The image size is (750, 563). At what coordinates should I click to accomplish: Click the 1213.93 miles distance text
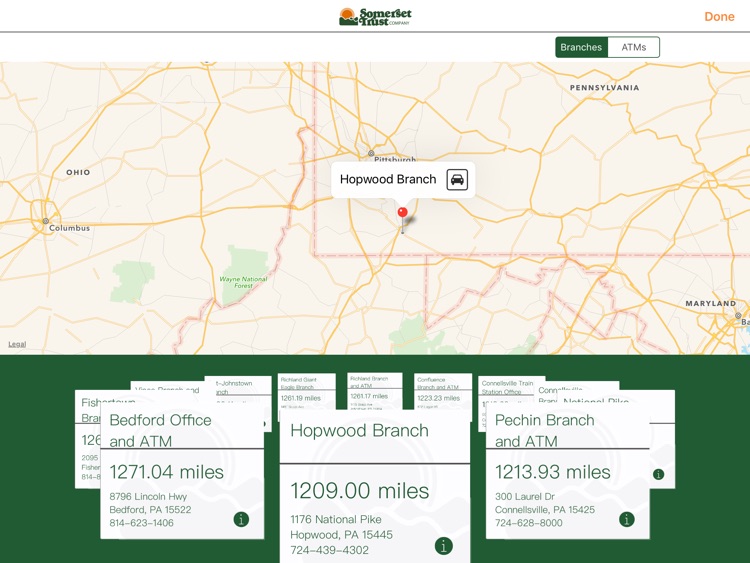[x=552, y=472]
